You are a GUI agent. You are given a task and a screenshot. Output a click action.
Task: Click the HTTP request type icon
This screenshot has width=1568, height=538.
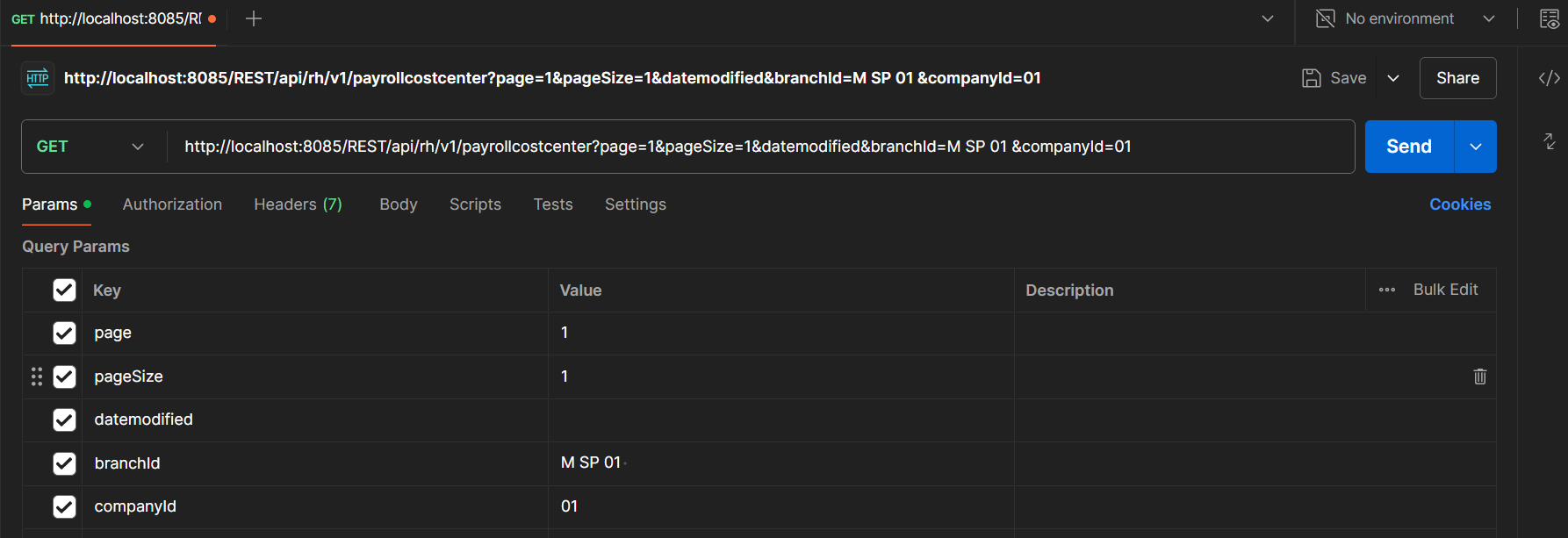tap(38, 78)
